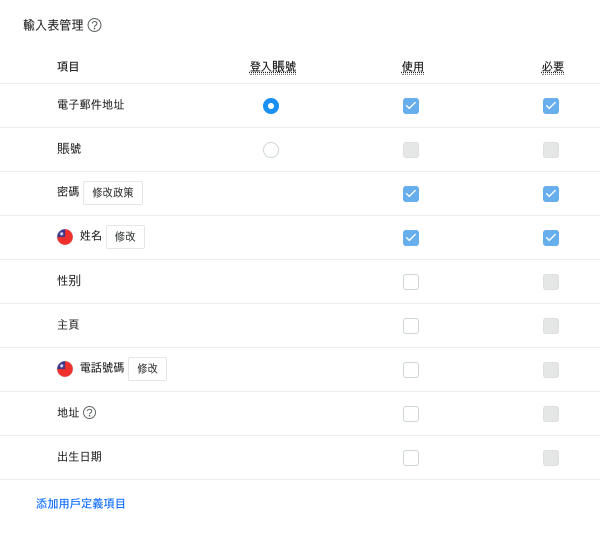Screen dimensions: 600x534
Task: Click 修改 button next to 電話號碼
Action: pos(147,369)
